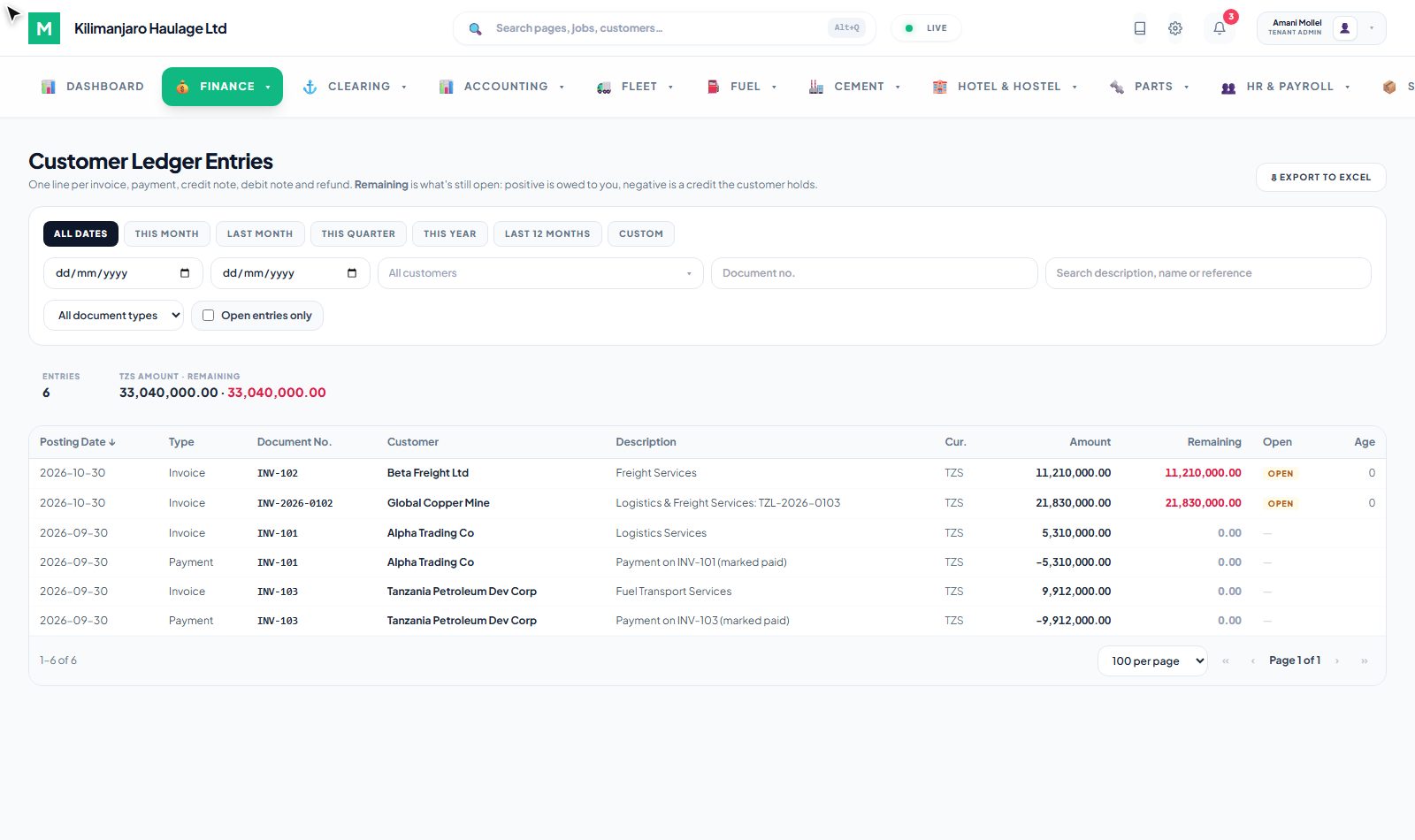Viewport: 1415px width, 840px height.
Task: Open calendar picker on first date field
Action: pyautogui.click(x=185, y=273)
